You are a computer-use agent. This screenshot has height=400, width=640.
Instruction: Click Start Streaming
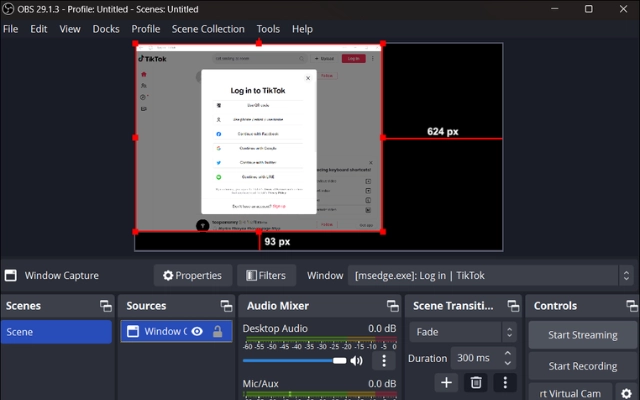582,335
